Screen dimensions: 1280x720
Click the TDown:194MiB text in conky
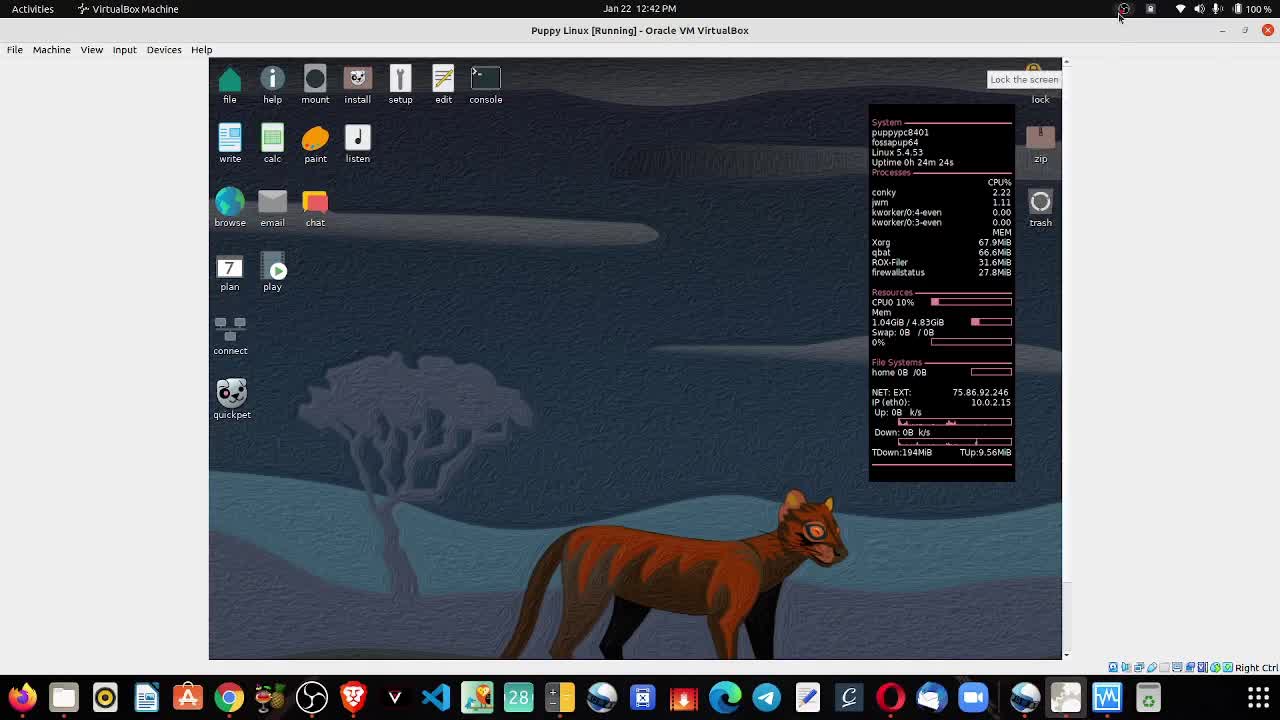(901, 452)
